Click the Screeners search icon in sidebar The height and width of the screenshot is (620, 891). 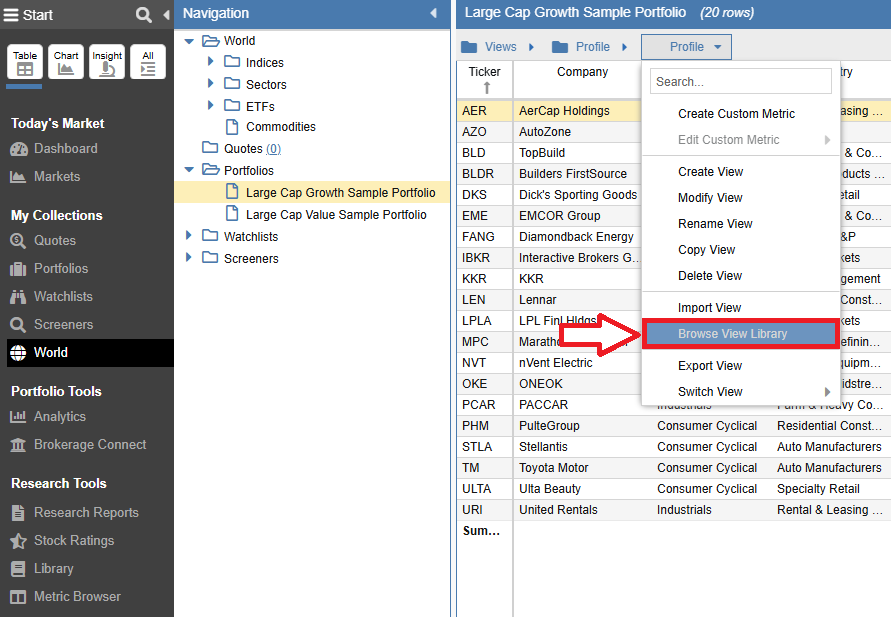click(x=18, y=324)
